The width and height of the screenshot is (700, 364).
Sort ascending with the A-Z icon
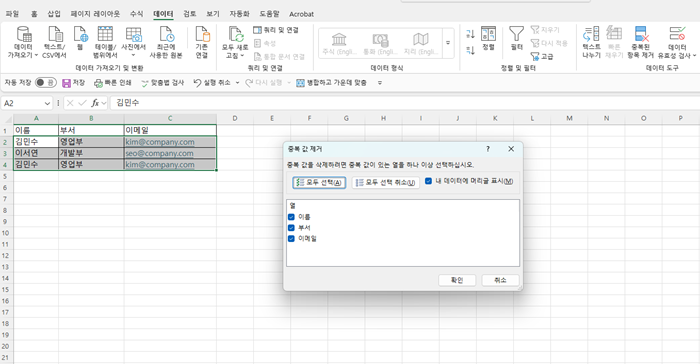(x=470, y=34)
